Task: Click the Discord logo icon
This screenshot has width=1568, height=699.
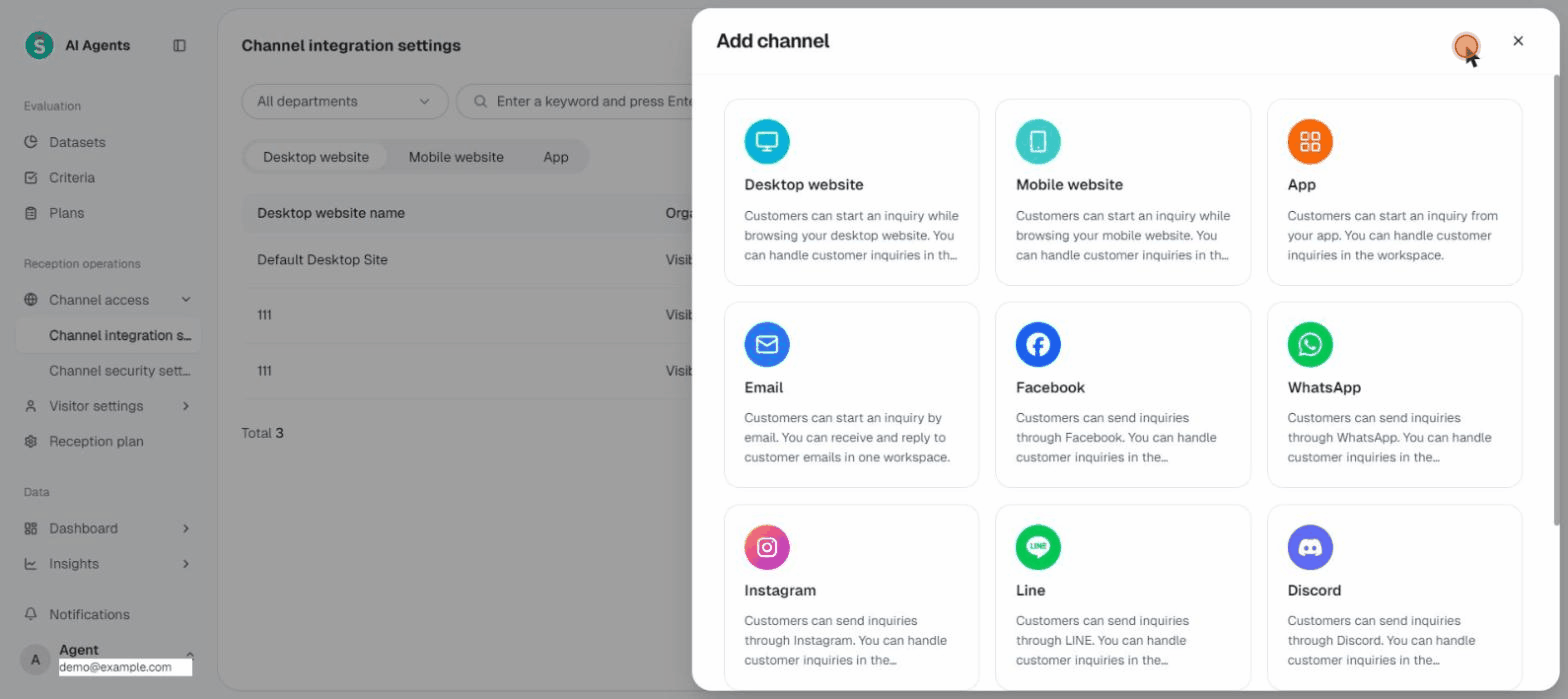Action: point(1310,547)
